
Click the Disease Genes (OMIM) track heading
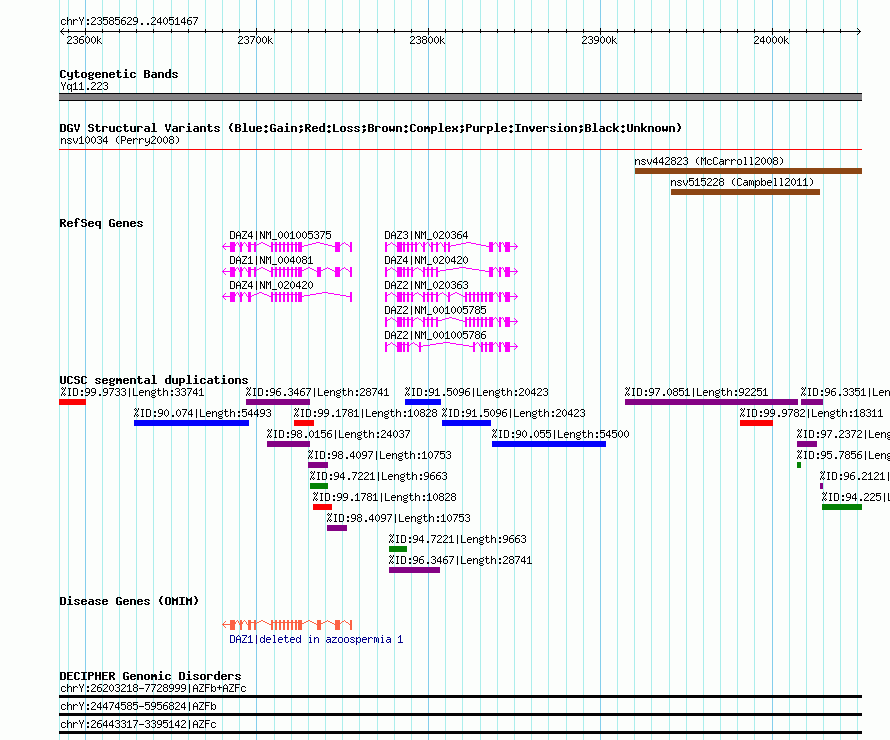129,601
